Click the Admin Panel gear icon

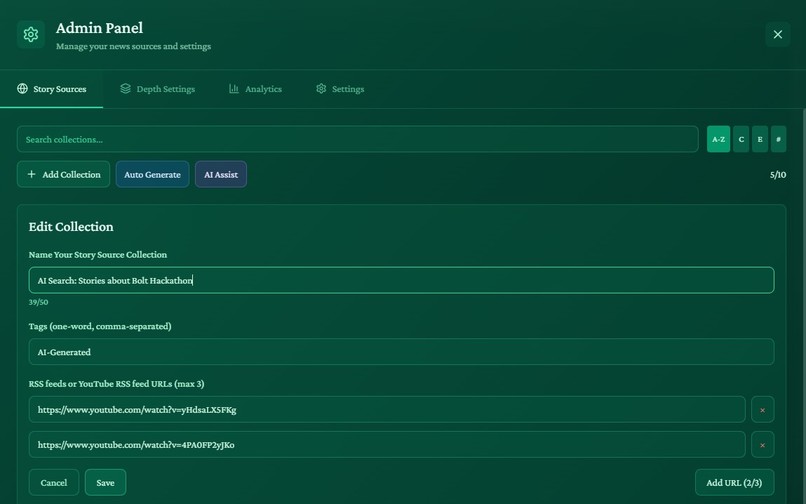[x=31, y=34]
